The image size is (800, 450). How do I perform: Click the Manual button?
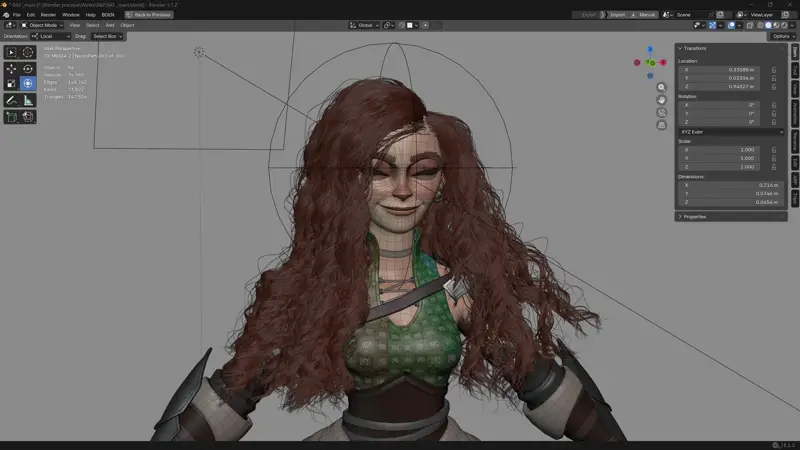(643, 15)
